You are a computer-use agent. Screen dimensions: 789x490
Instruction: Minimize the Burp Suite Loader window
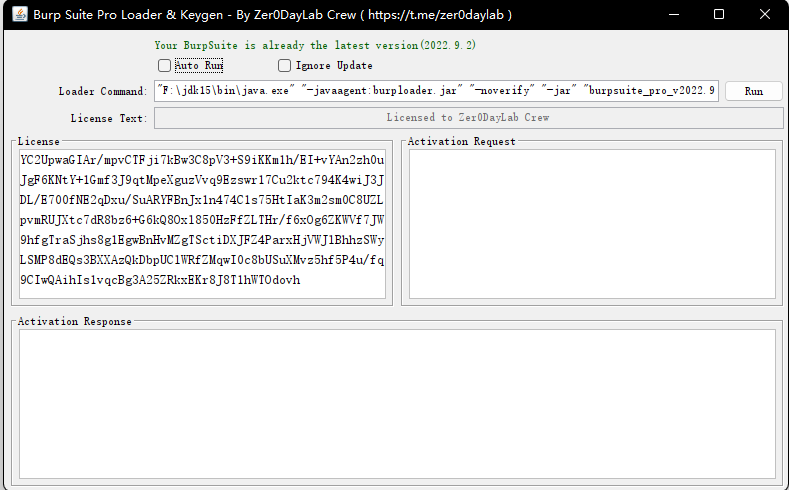(674, 15)
